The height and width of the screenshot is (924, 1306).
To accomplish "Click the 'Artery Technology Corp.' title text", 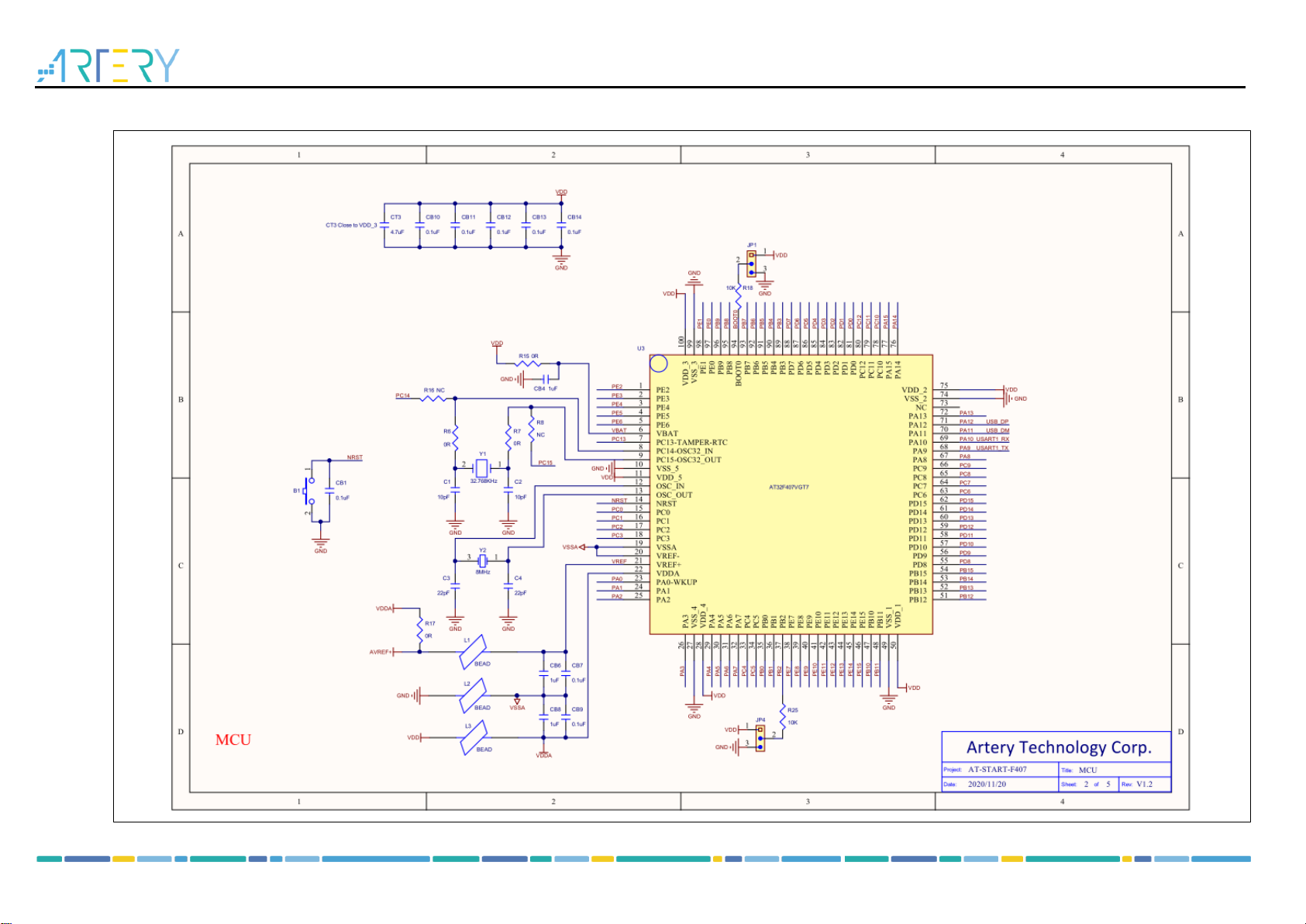I will 1059,748.
